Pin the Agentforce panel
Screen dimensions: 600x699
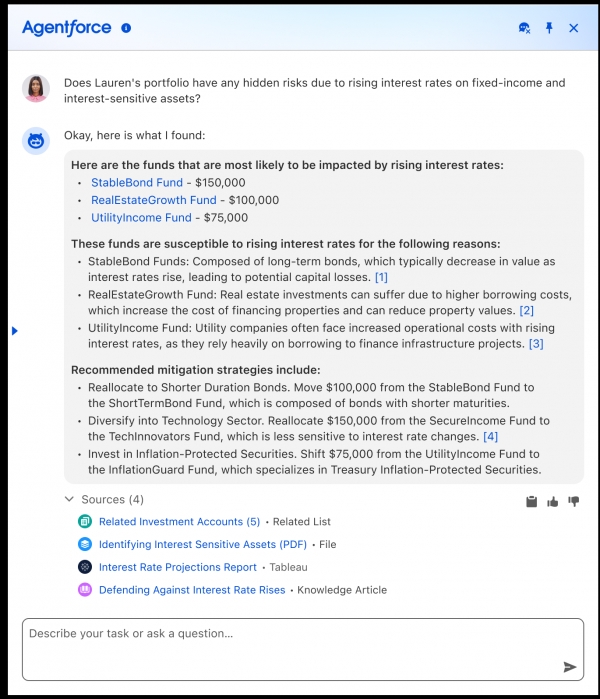tap(549, 28)
